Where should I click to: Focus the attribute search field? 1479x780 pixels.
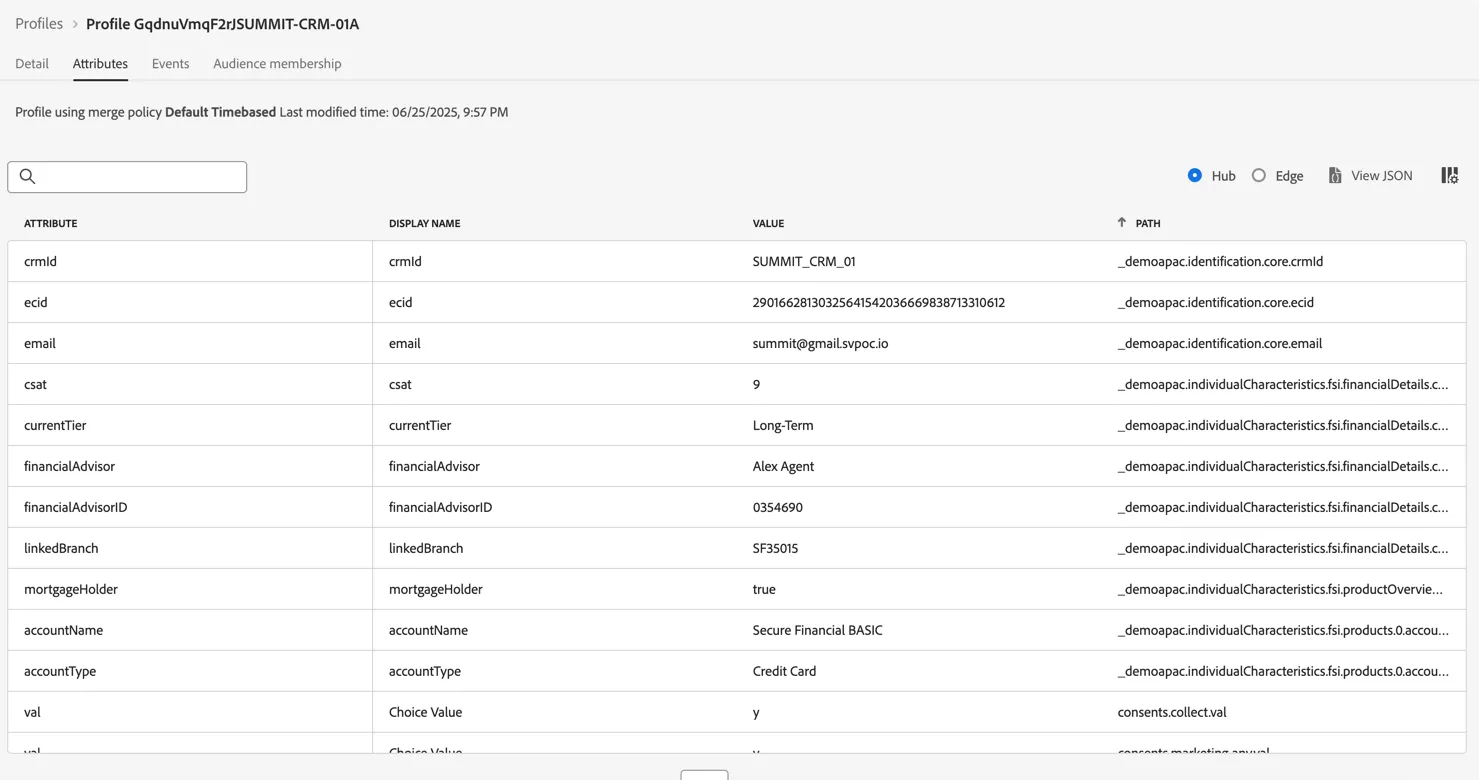(127, 177)
